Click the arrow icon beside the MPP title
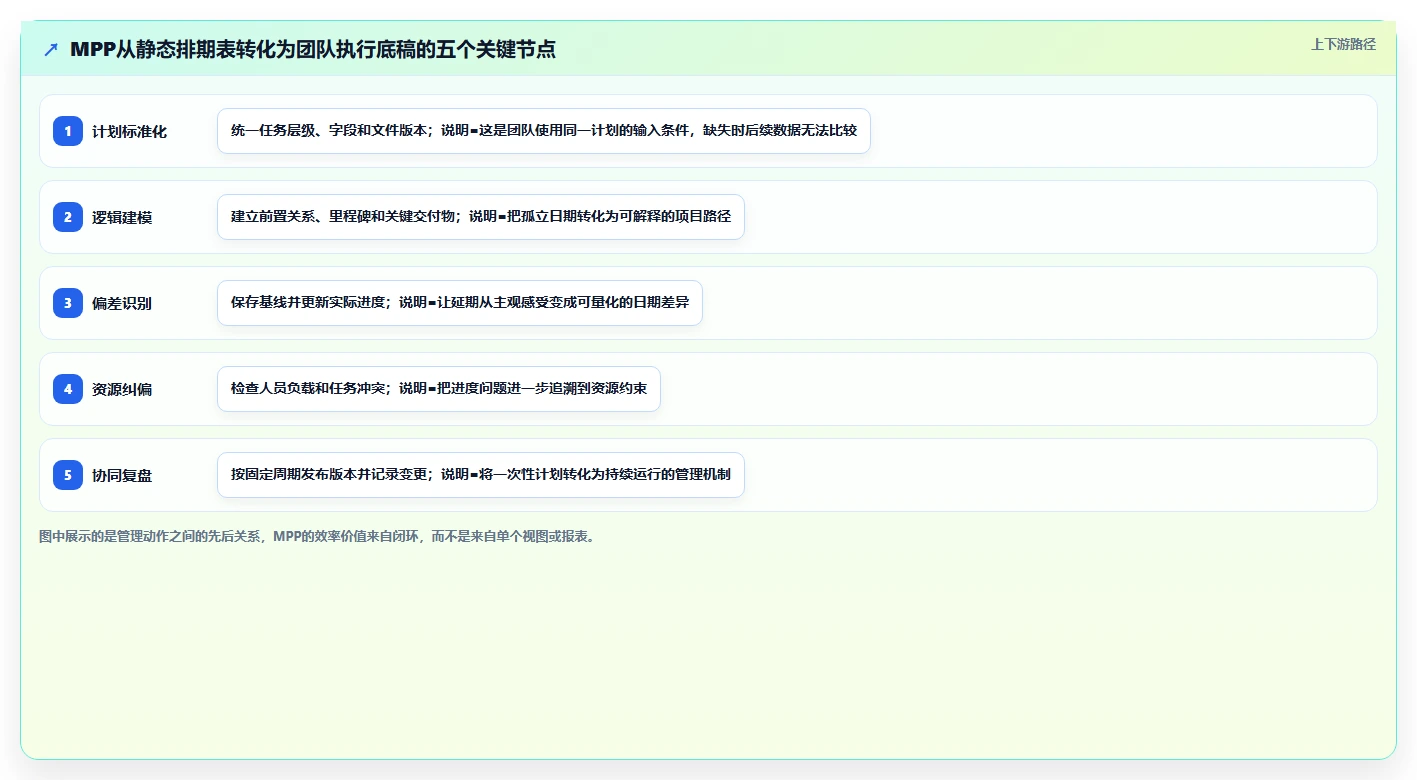The width and height of the screenshot is (1417, 780). click(51, 50)
